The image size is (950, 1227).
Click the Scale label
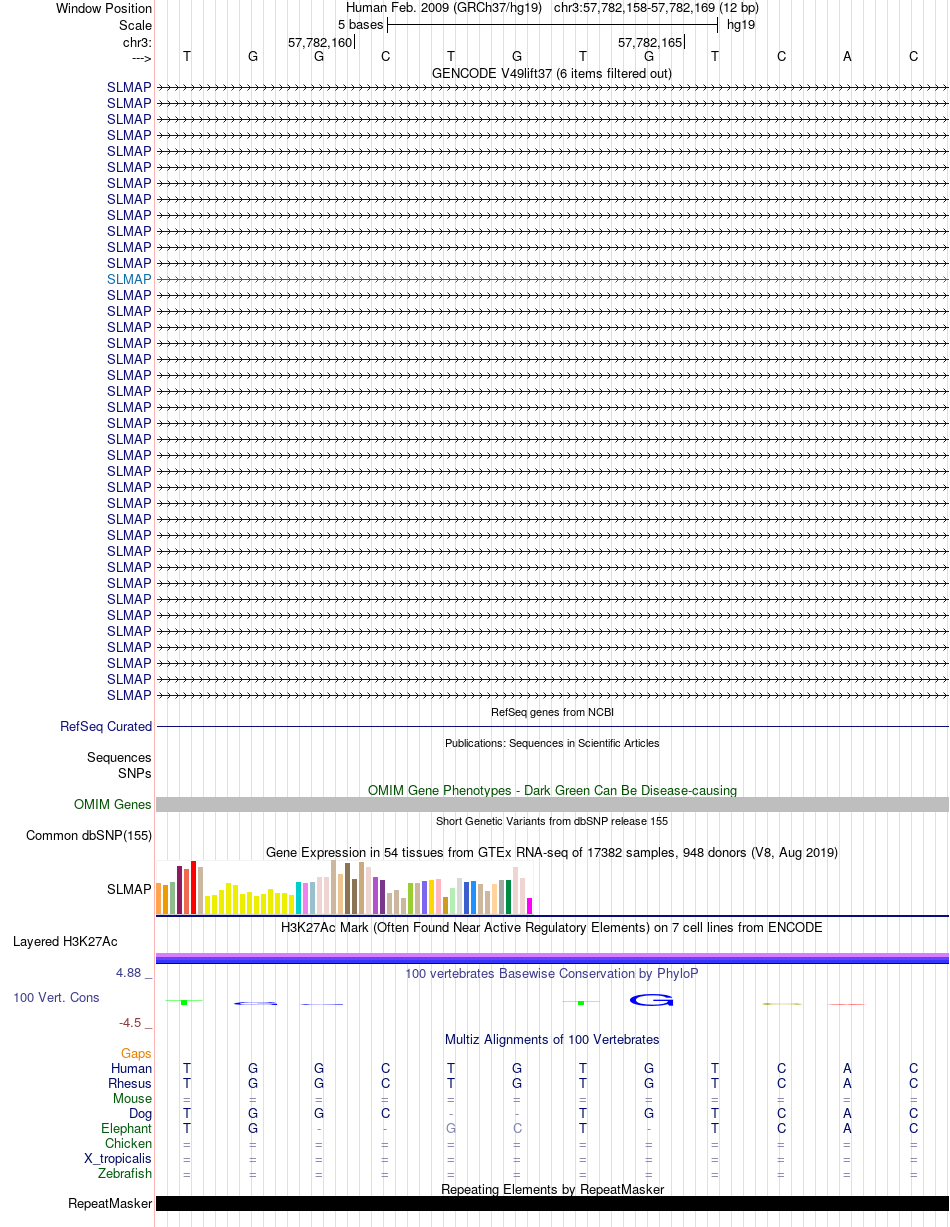135,25
